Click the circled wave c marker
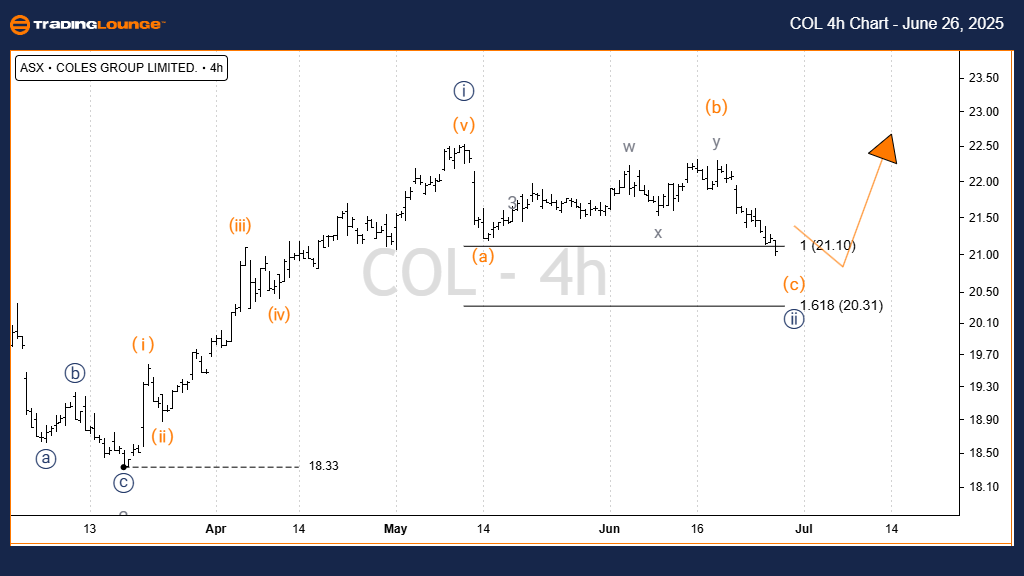This screenshot has height=576, width=1024. click(124, 482)
